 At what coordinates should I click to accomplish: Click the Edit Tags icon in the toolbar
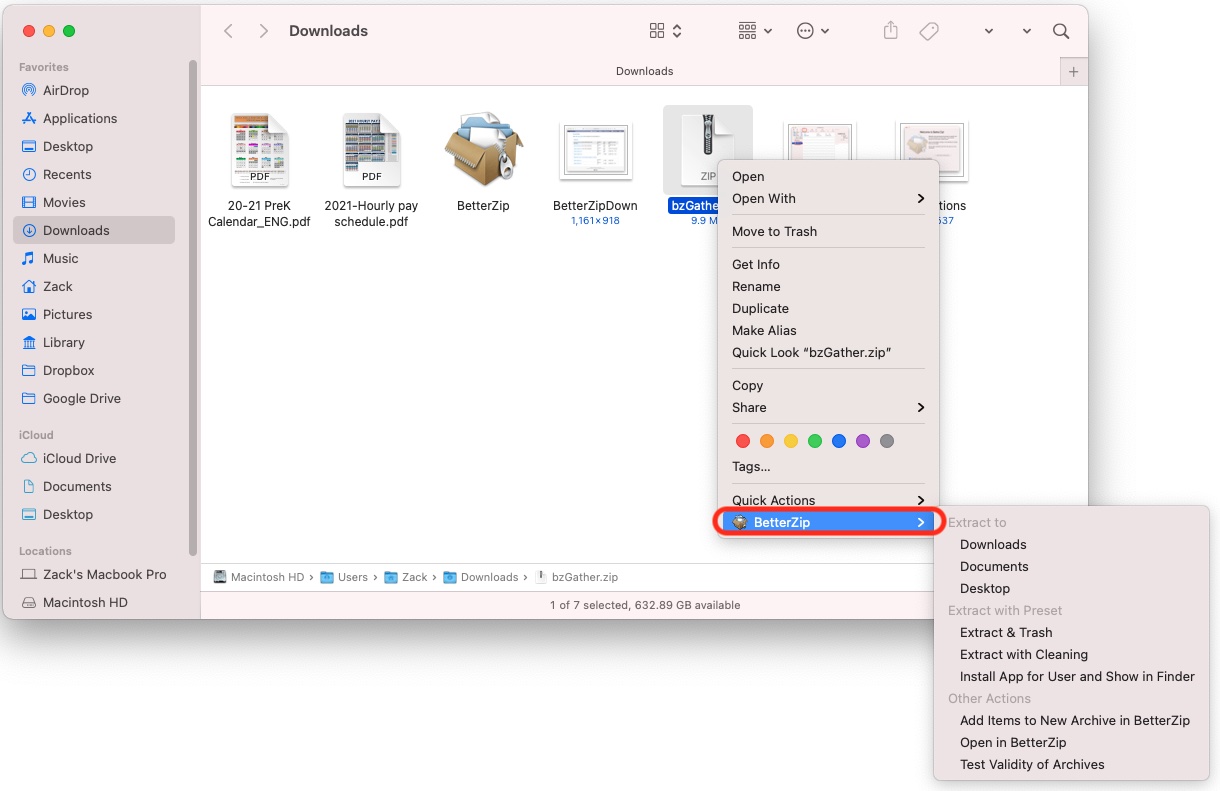point(929,31)
